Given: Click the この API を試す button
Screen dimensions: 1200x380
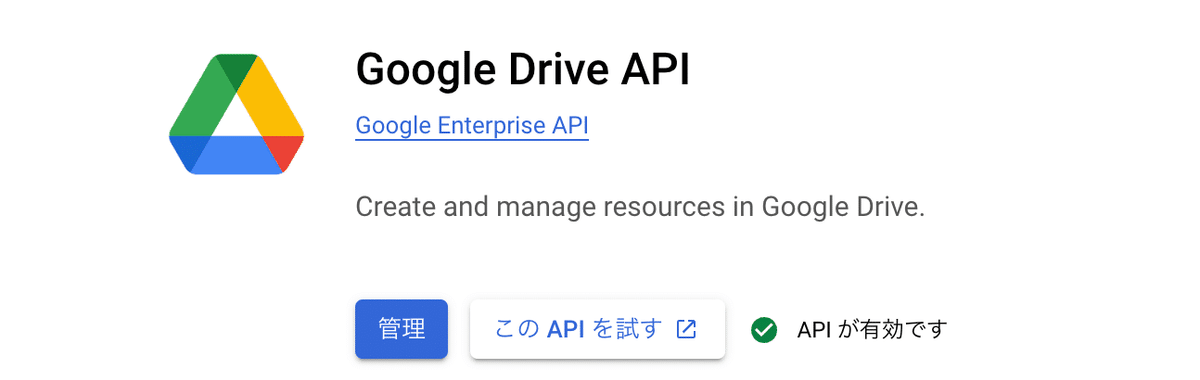Looking at the screenshot, I should [597, 329].
